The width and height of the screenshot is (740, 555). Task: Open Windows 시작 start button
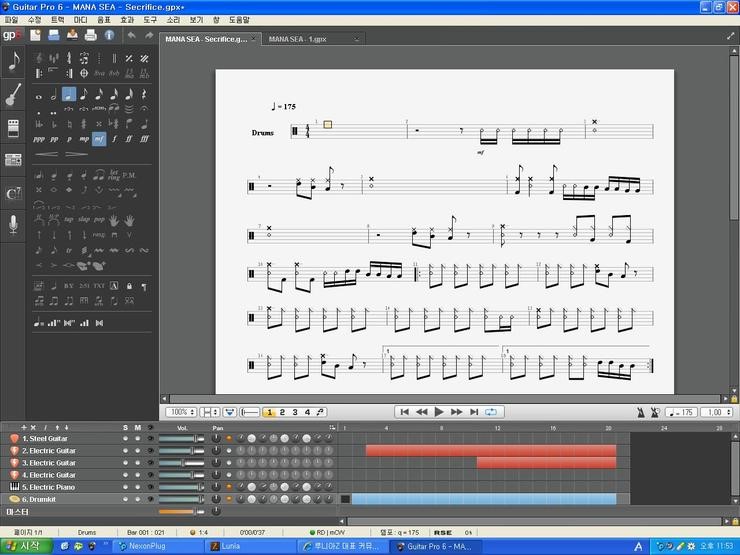coord(26,547)
